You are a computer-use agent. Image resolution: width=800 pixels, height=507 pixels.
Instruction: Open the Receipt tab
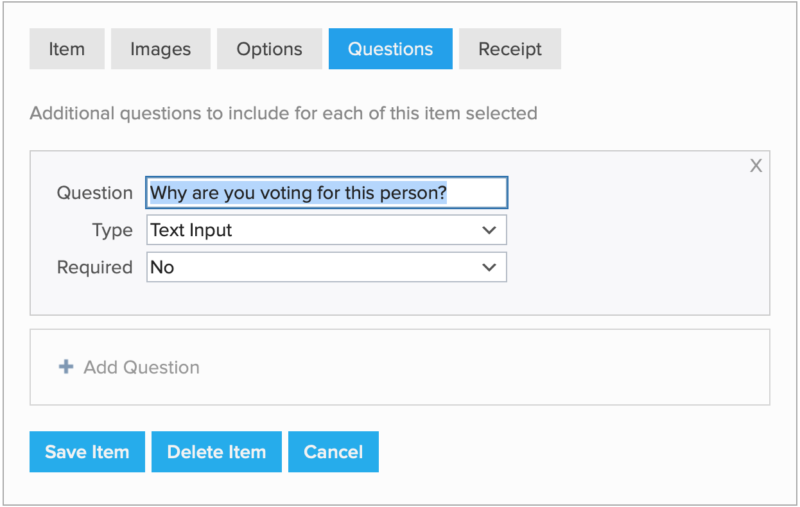[510, 49]
